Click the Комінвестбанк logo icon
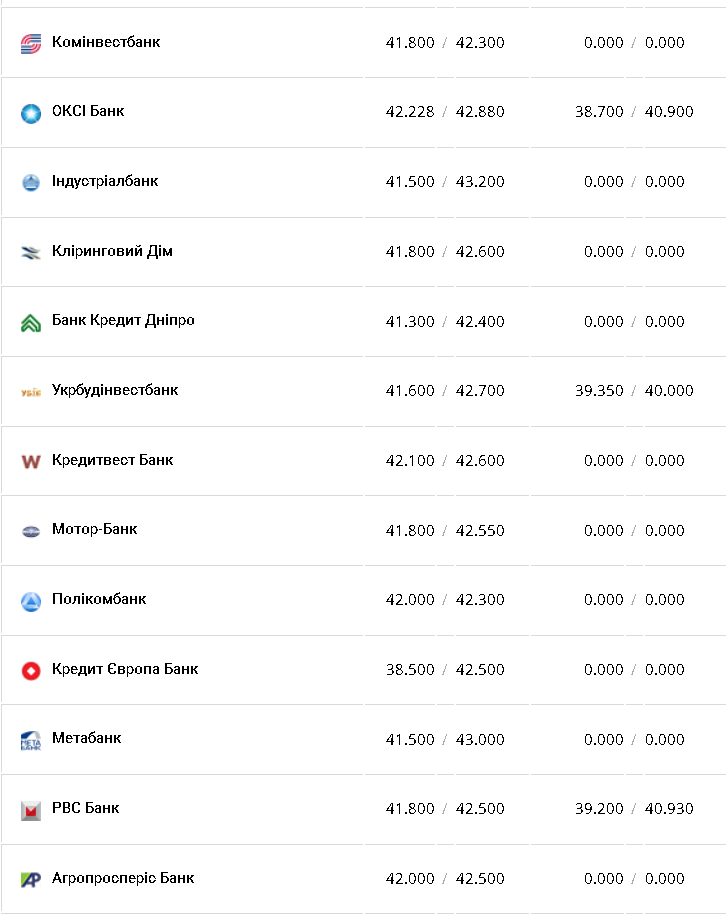 click(x=31, y=43)
